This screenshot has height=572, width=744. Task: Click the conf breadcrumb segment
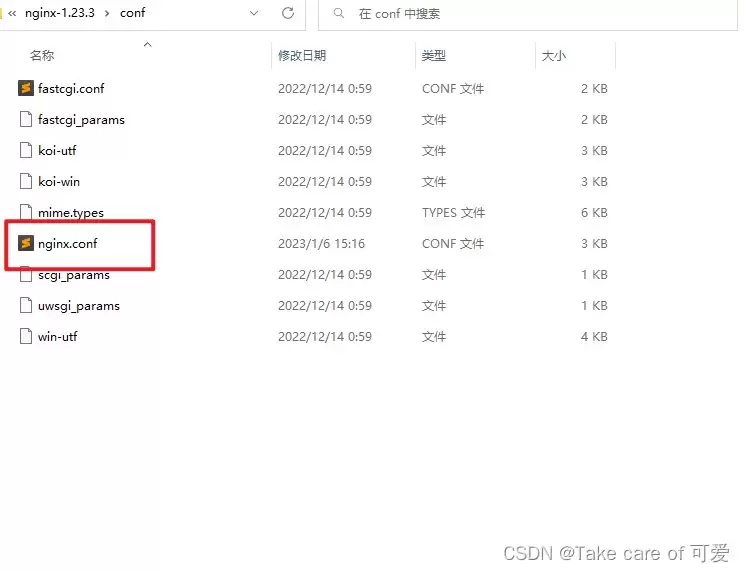pos(132,13)
